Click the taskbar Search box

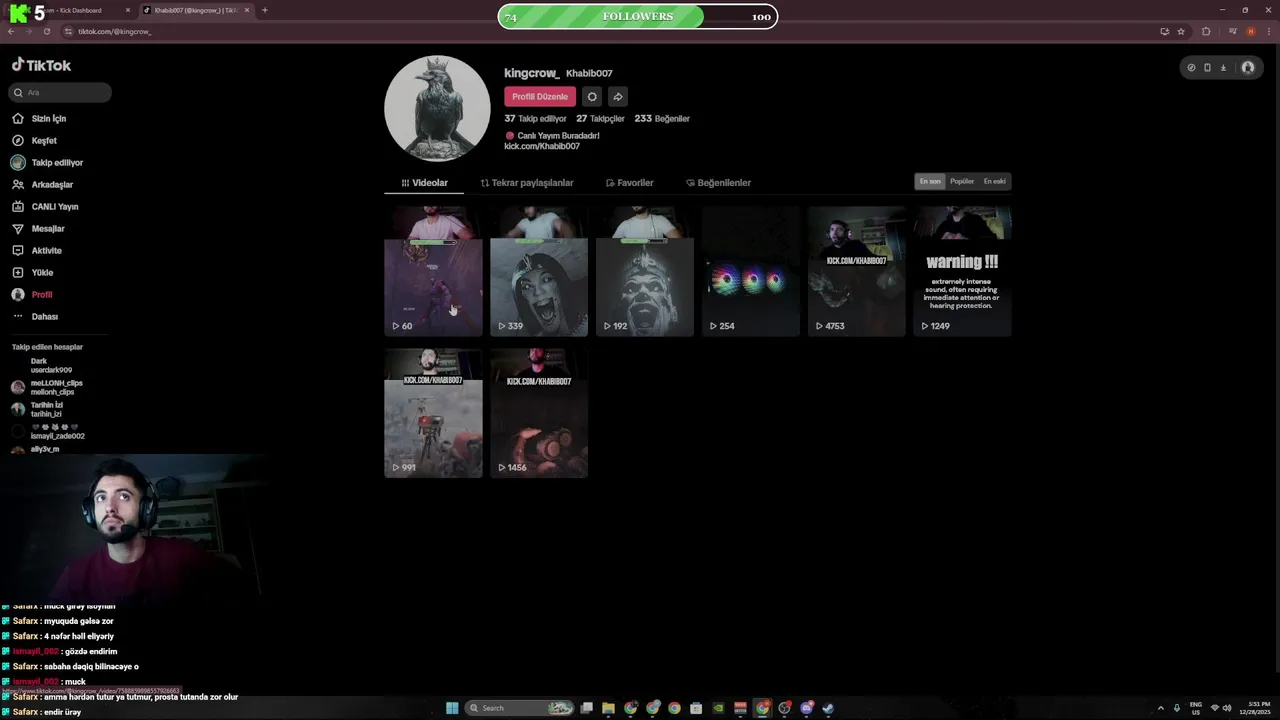pyautogui.click(x=519, y=708)
